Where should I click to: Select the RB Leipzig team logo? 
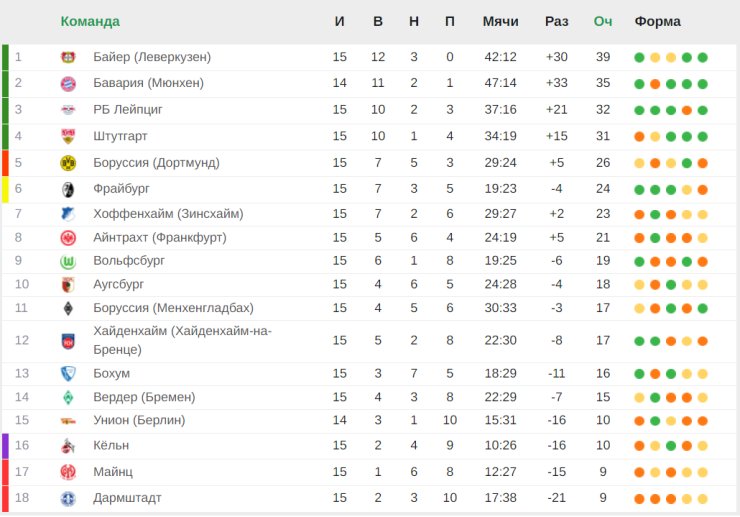[68, 110]
